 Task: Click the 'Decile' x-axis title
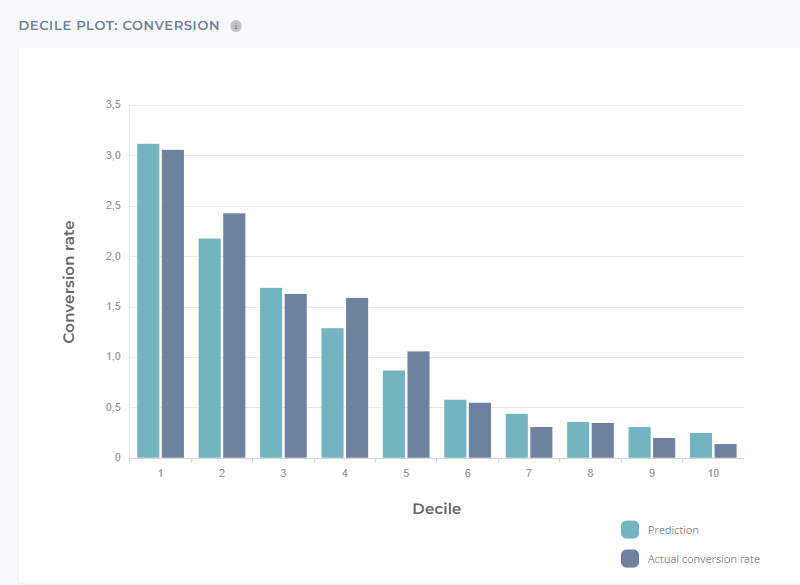[437, 509]
